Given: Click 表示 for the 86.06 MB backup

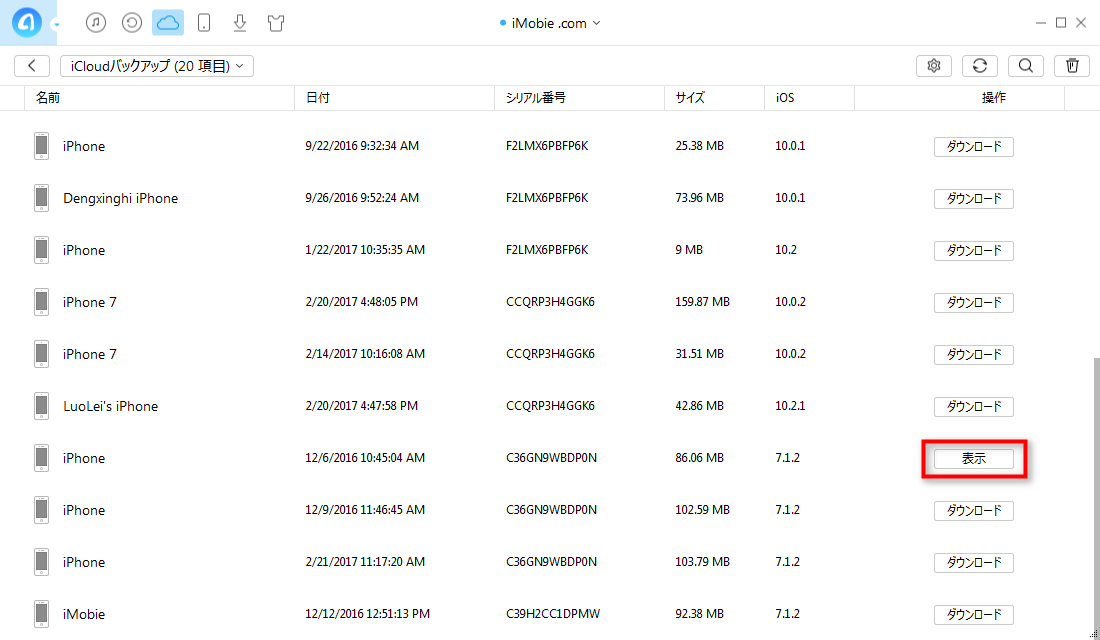Looking at the screenshot, I should [x=974, y=458].
